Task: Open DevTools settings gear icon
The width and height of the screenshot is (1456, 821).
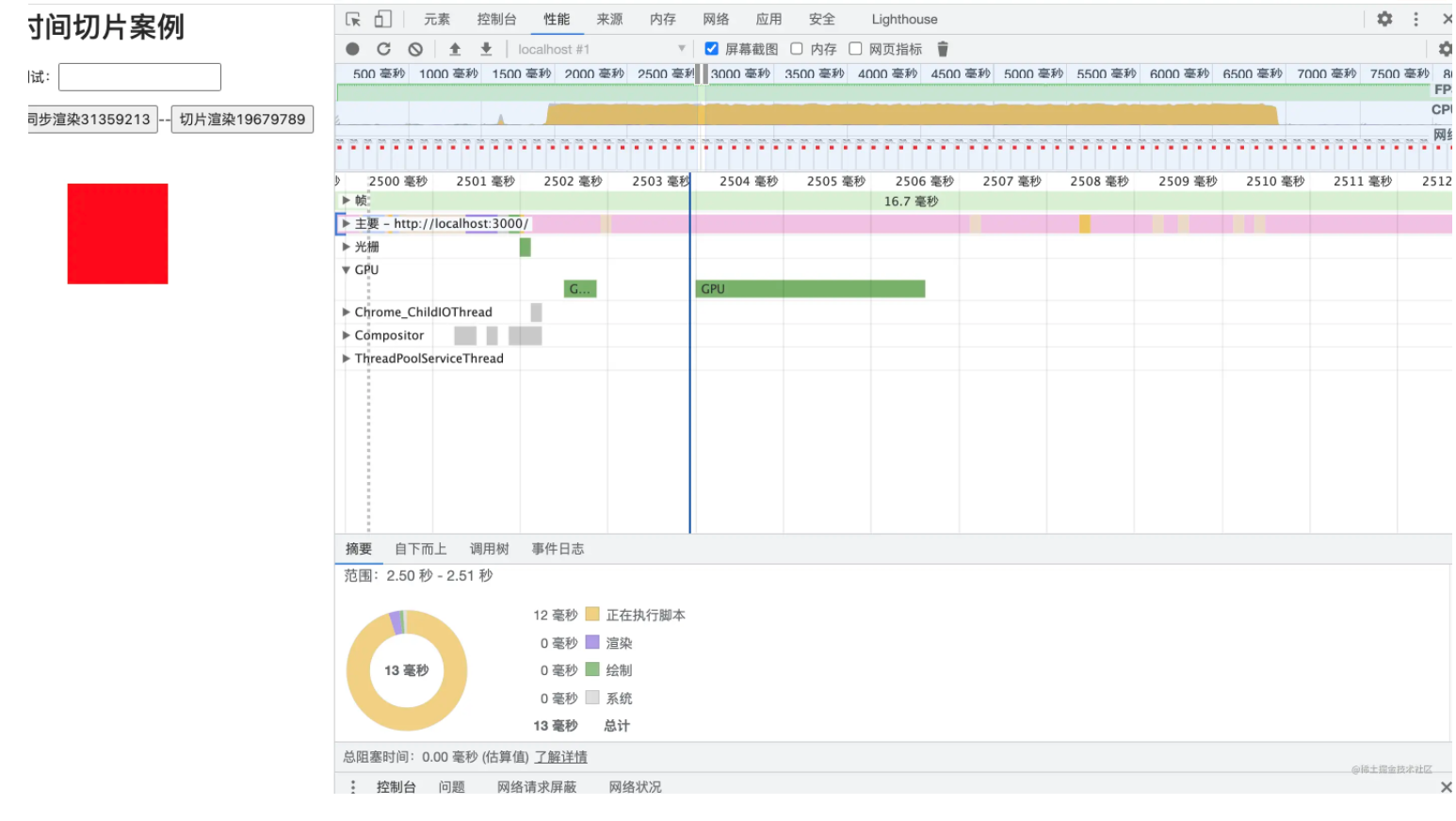Action: click(1384, 19)
